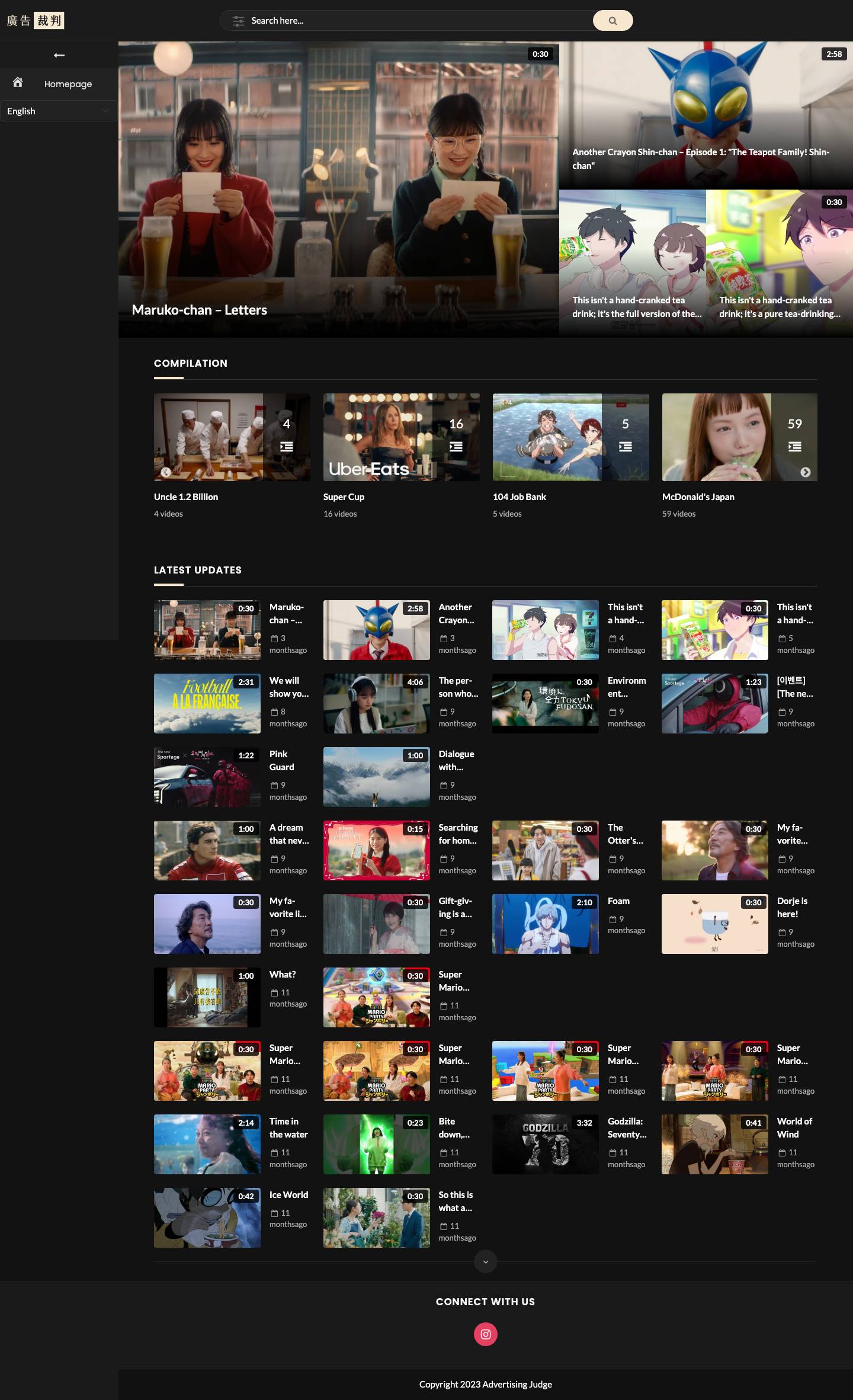Click the Advertising Judge site logo
The width and height of the screenshot is (853, 1400).
point(35,21)
